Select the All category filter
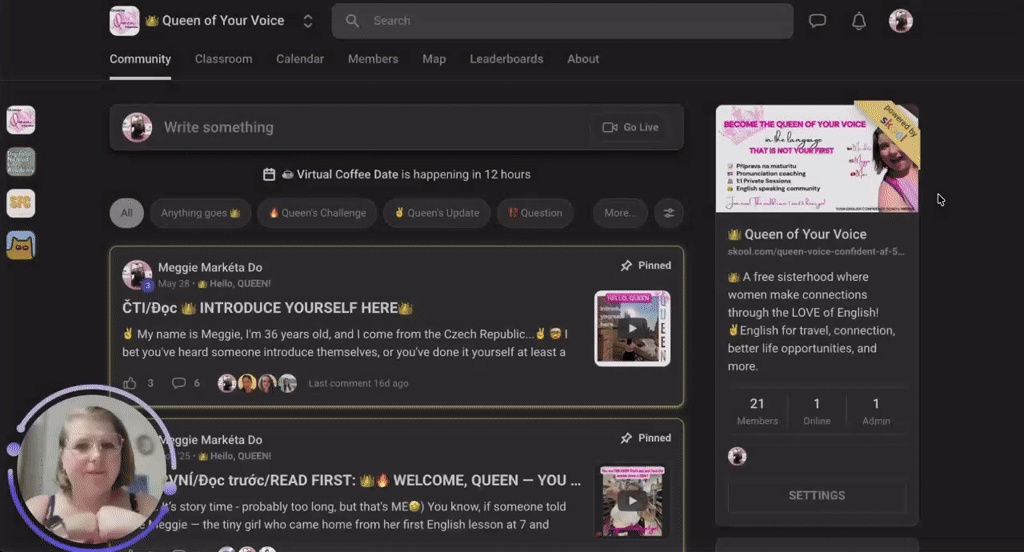1024x552 pixels. click(x=127, y=213)
